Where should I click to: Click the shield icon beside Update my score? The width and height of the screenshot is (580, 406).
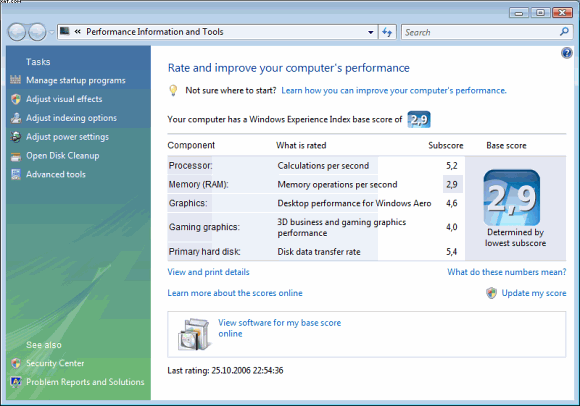[x=491, y=293]
